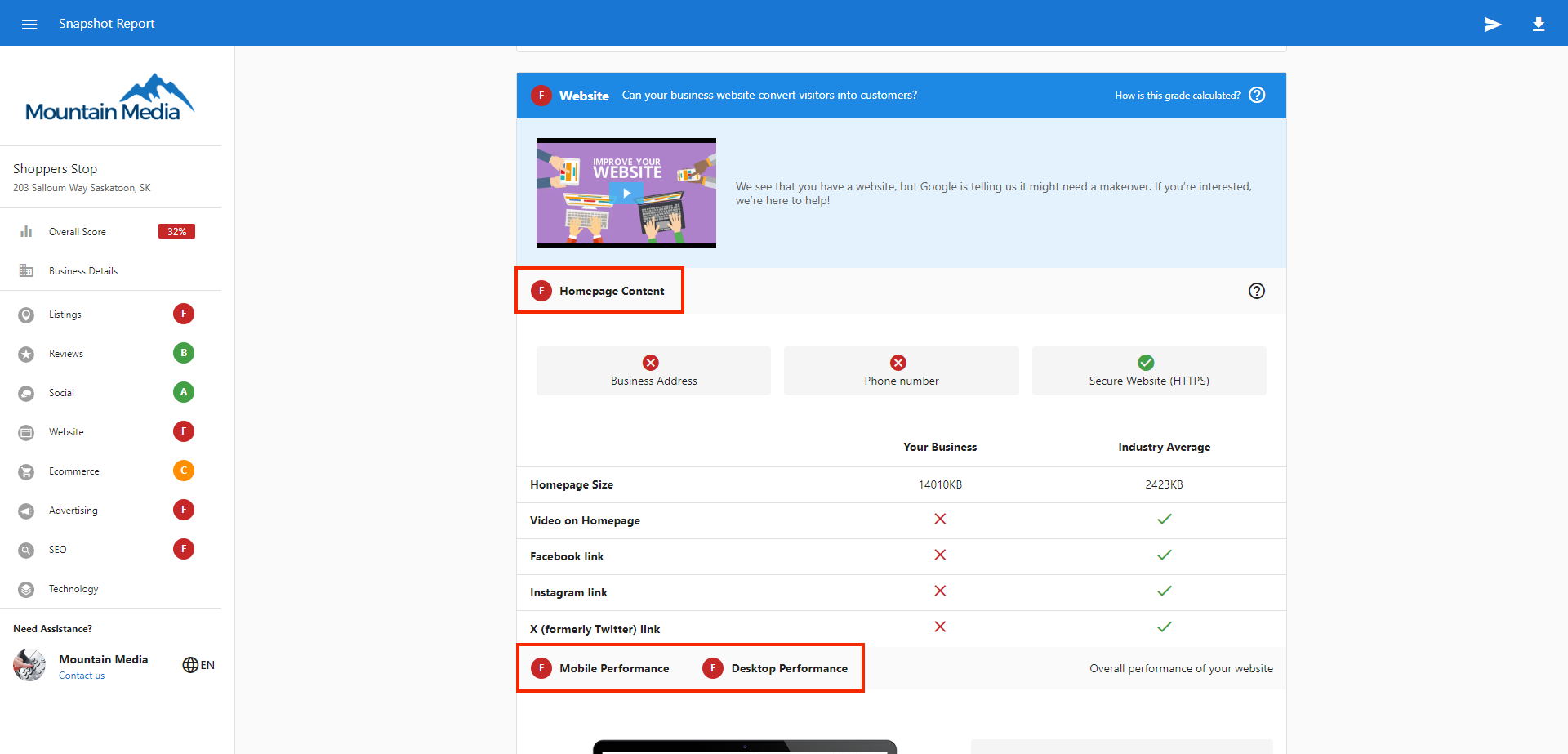This screenshot has height=754, width=1568.
Task: Click the Ecommerce cart icon
Action: pyautogui.click(x=26, y=472)
